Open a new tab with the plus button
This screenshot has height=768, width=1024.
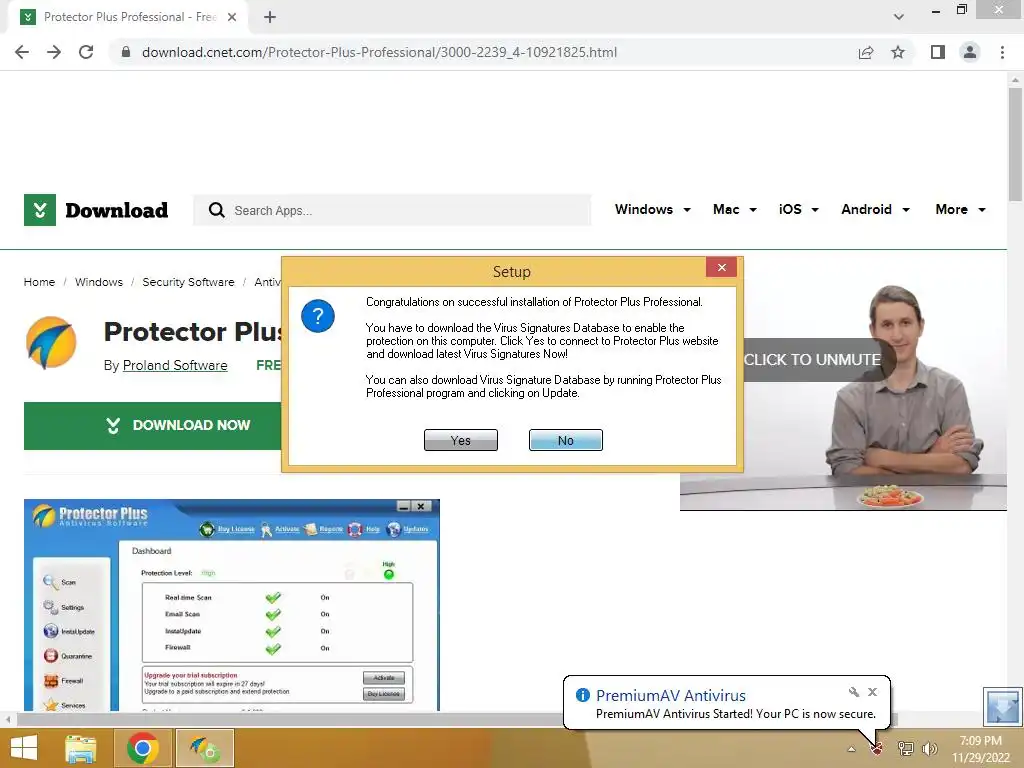[270, 17]
